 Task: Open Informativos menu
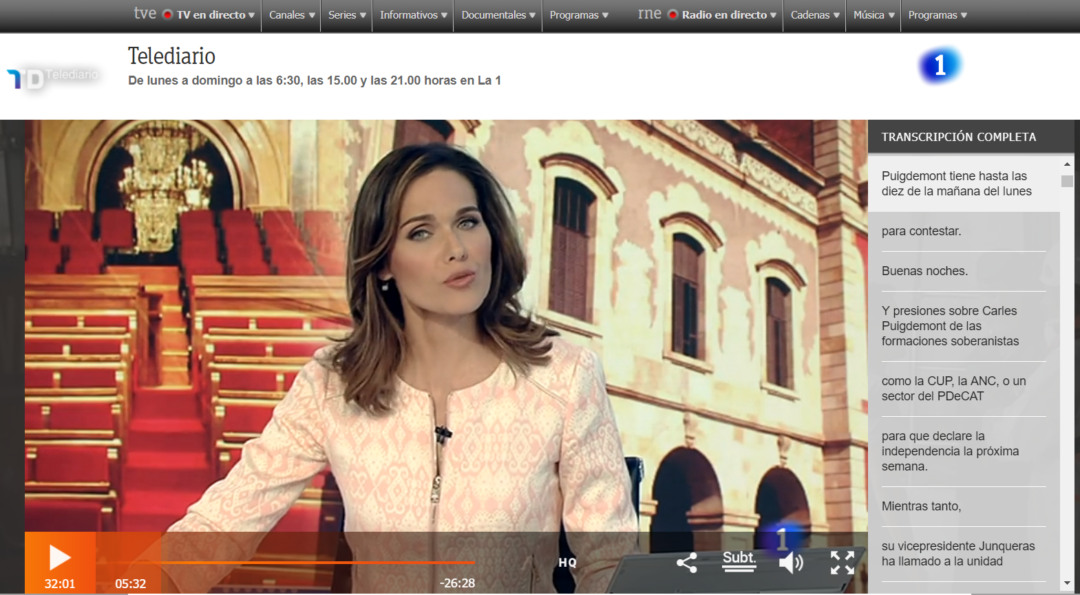pyautogui.click(x=413, y=15)
